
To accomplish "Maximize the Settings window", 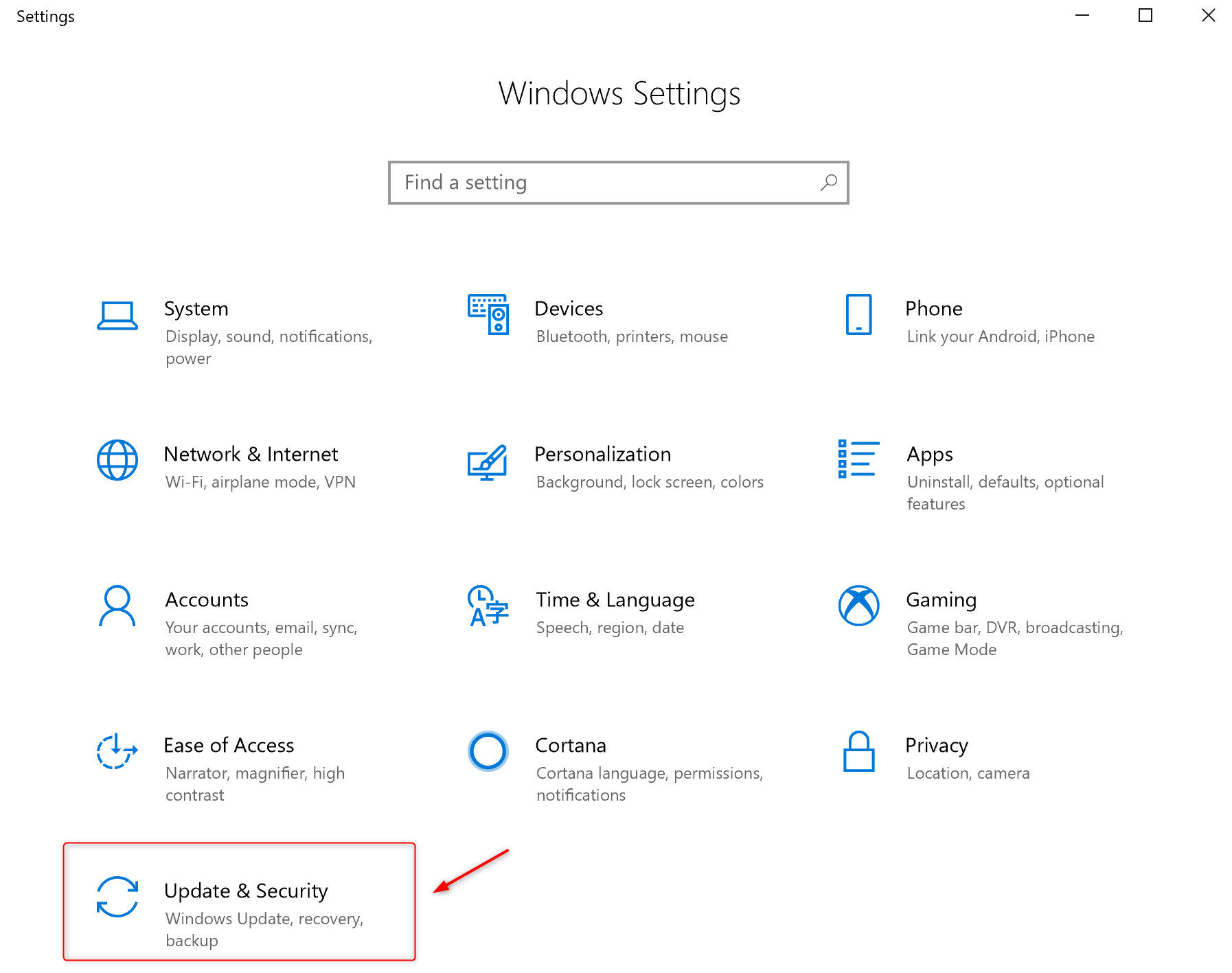I will tap(1145, 15).
